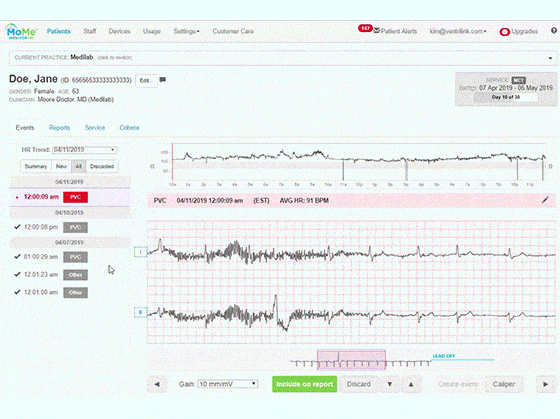Click the 04/07/2019 date header
Screen dimensions: 560x419
pyautogui.click(x=69, y=243)
